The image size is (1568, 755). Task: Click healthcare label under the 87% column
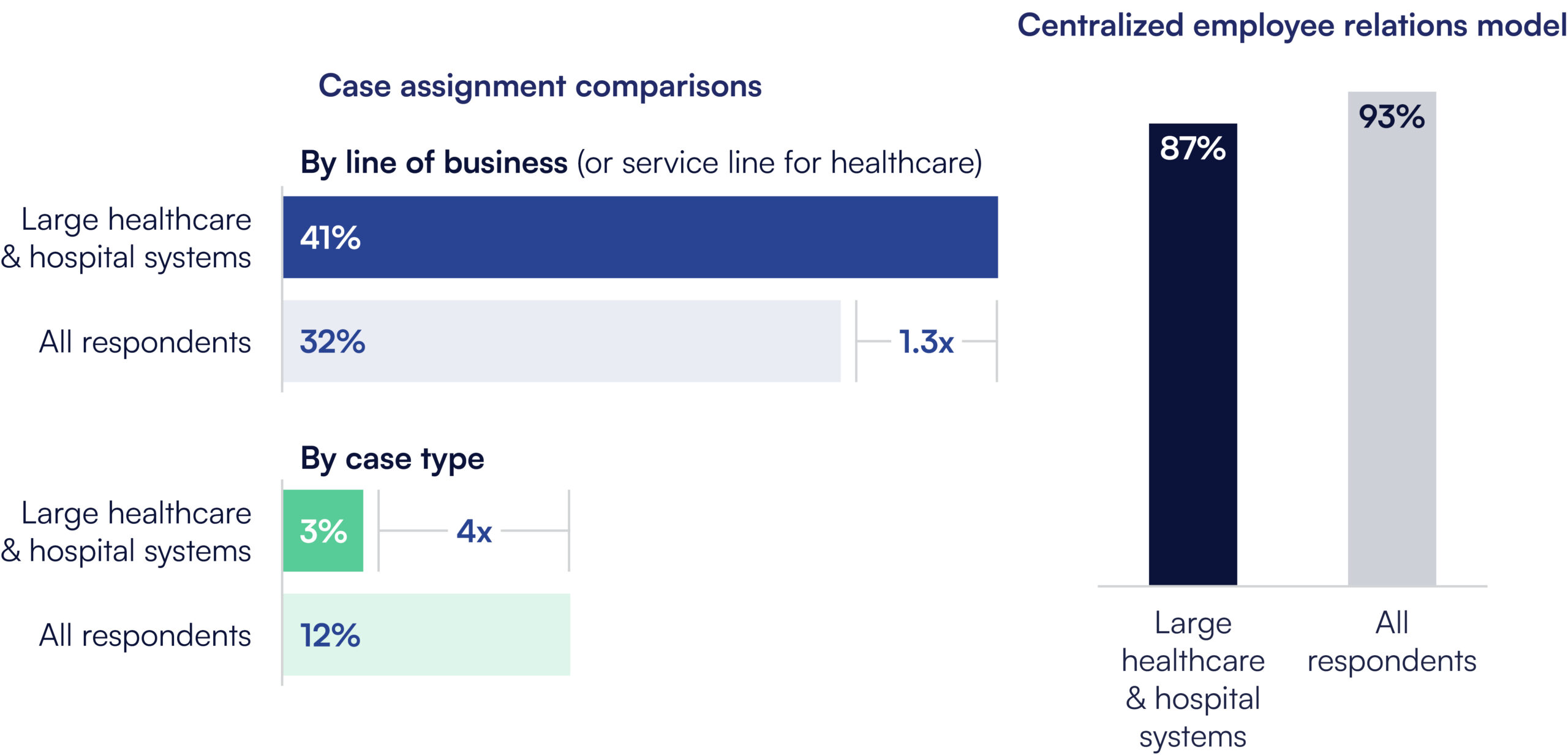[1193, 679]
